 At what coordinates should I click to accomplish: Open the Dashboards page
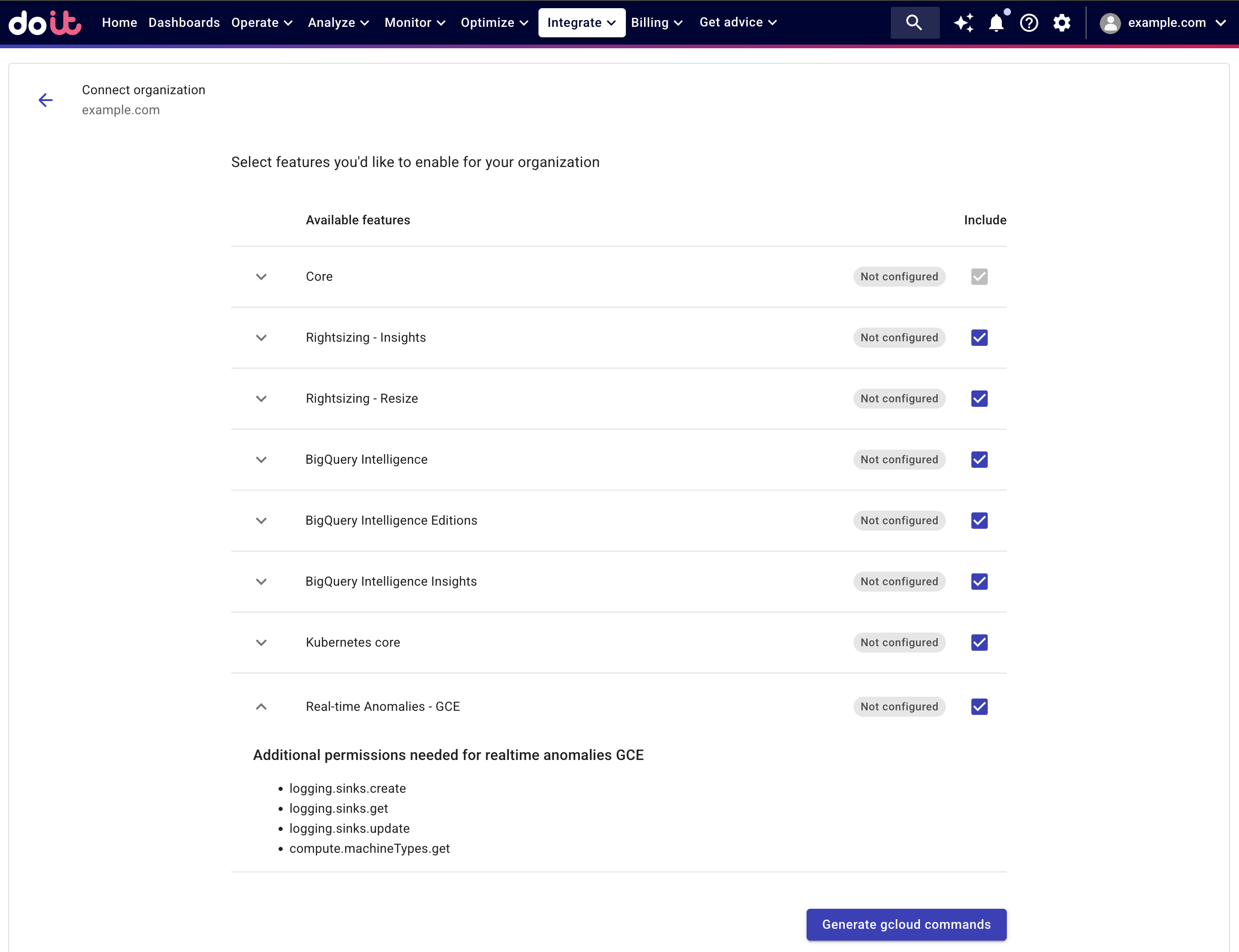183,23
